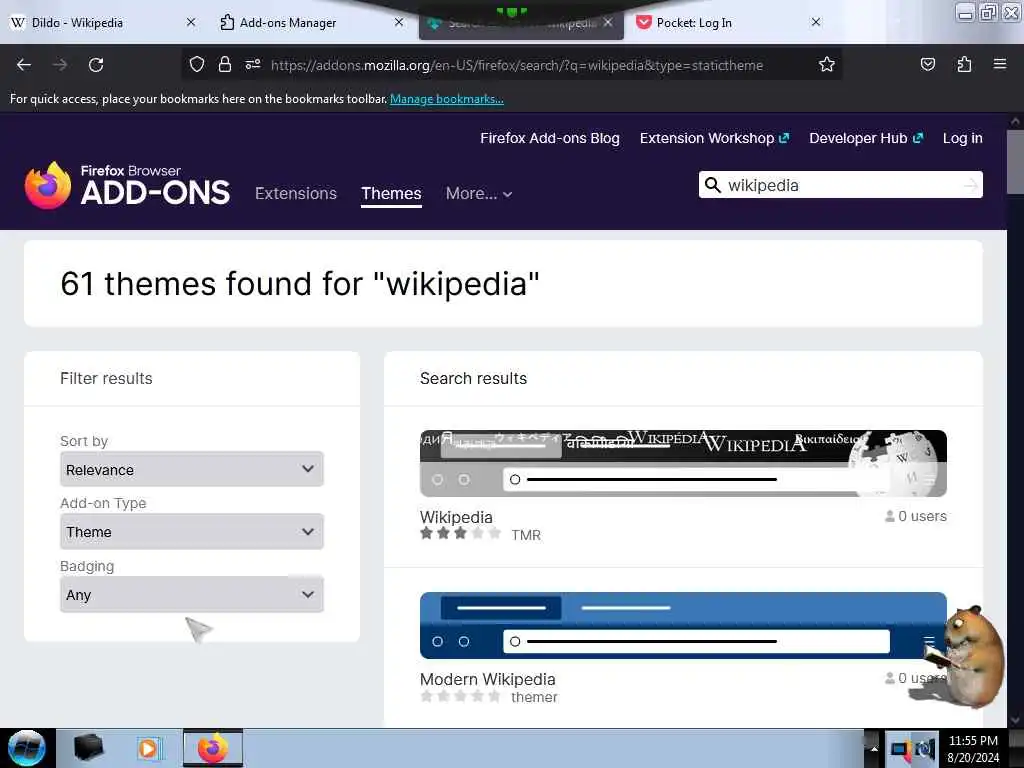Open Firefox Add-ons Blog link
The image size is (1024, 768).
click(x=550, y=138)
